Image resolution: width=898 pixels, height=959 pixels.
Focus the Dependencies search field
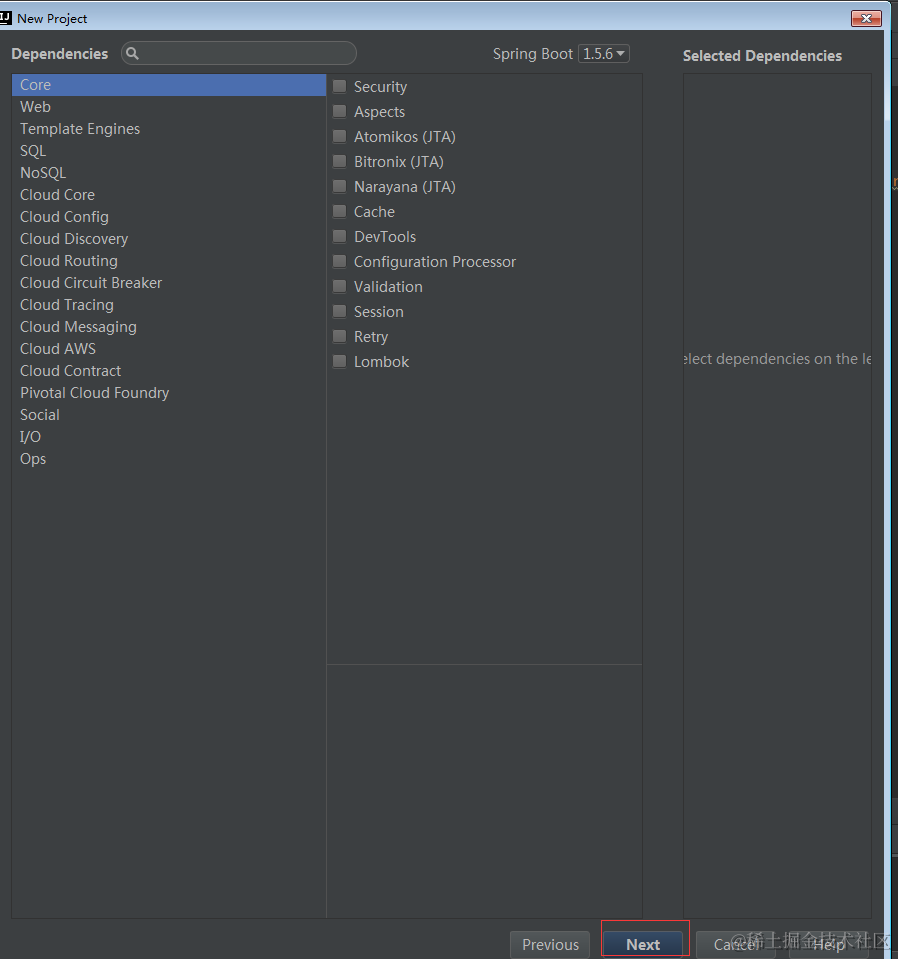click(239, 54)
